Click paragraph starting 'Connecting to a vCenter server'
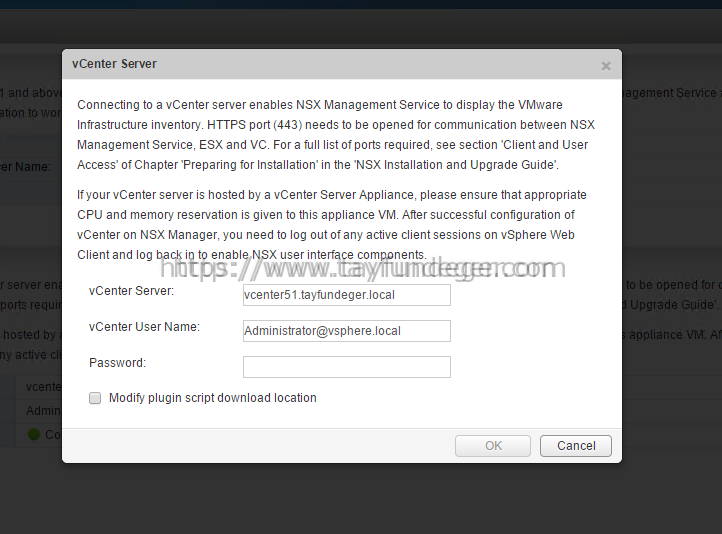722x534 pixels. [336, 135]
